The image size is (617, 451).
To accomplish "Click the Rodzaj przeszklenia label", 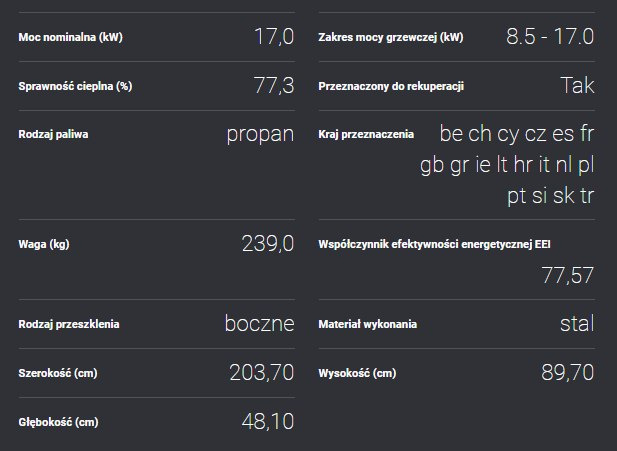I will click(x=73, y=325).
